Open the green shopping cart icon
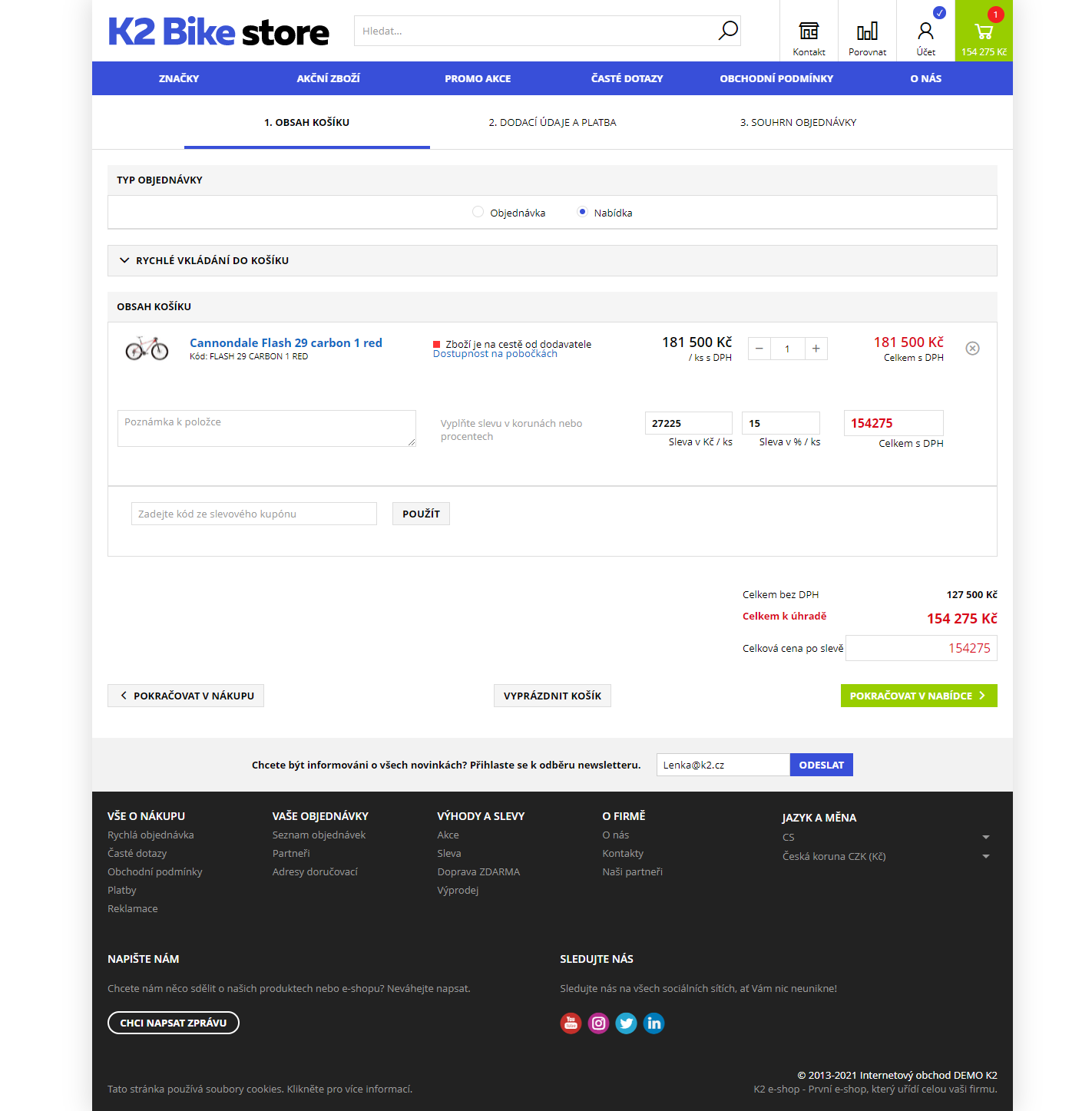This screenshot has width=1092, height=1111. [984, 31]
